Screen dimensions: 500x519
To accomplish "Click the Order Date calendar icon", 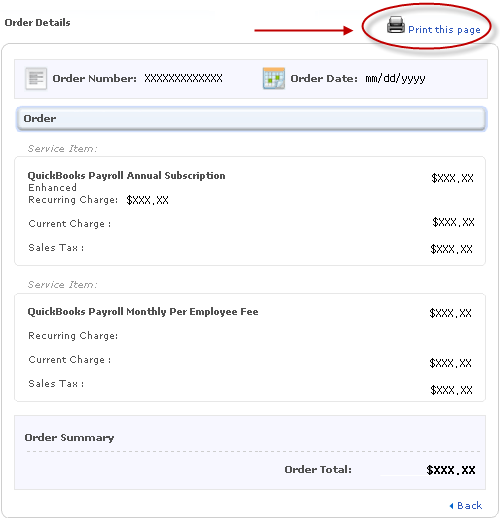I will click(274, 78).
